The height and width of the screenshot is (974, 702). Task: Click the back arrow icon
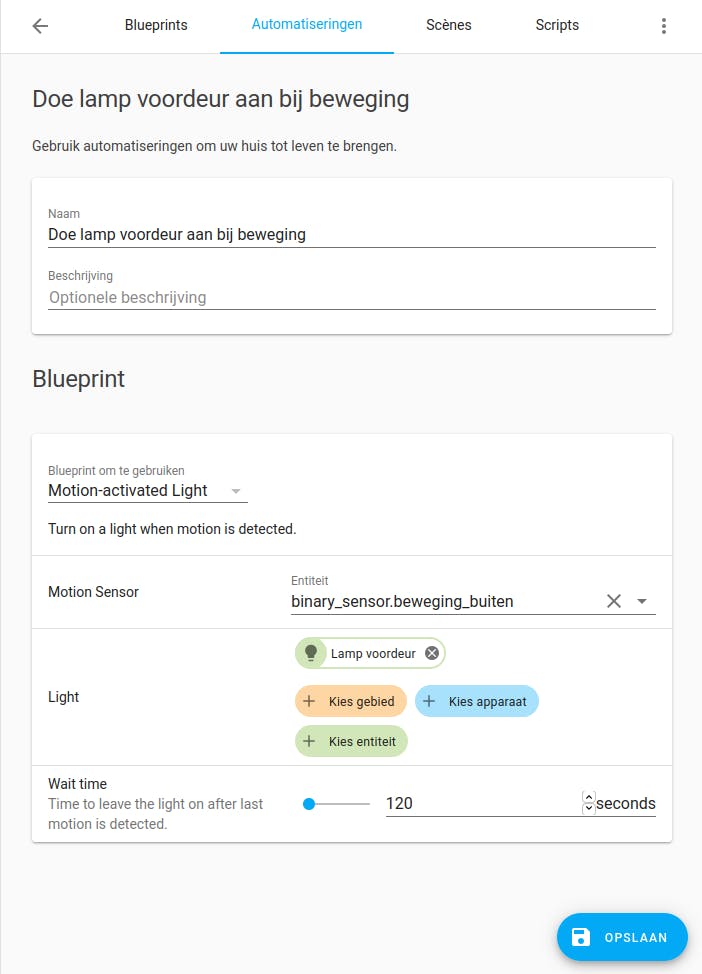[40, 26]
